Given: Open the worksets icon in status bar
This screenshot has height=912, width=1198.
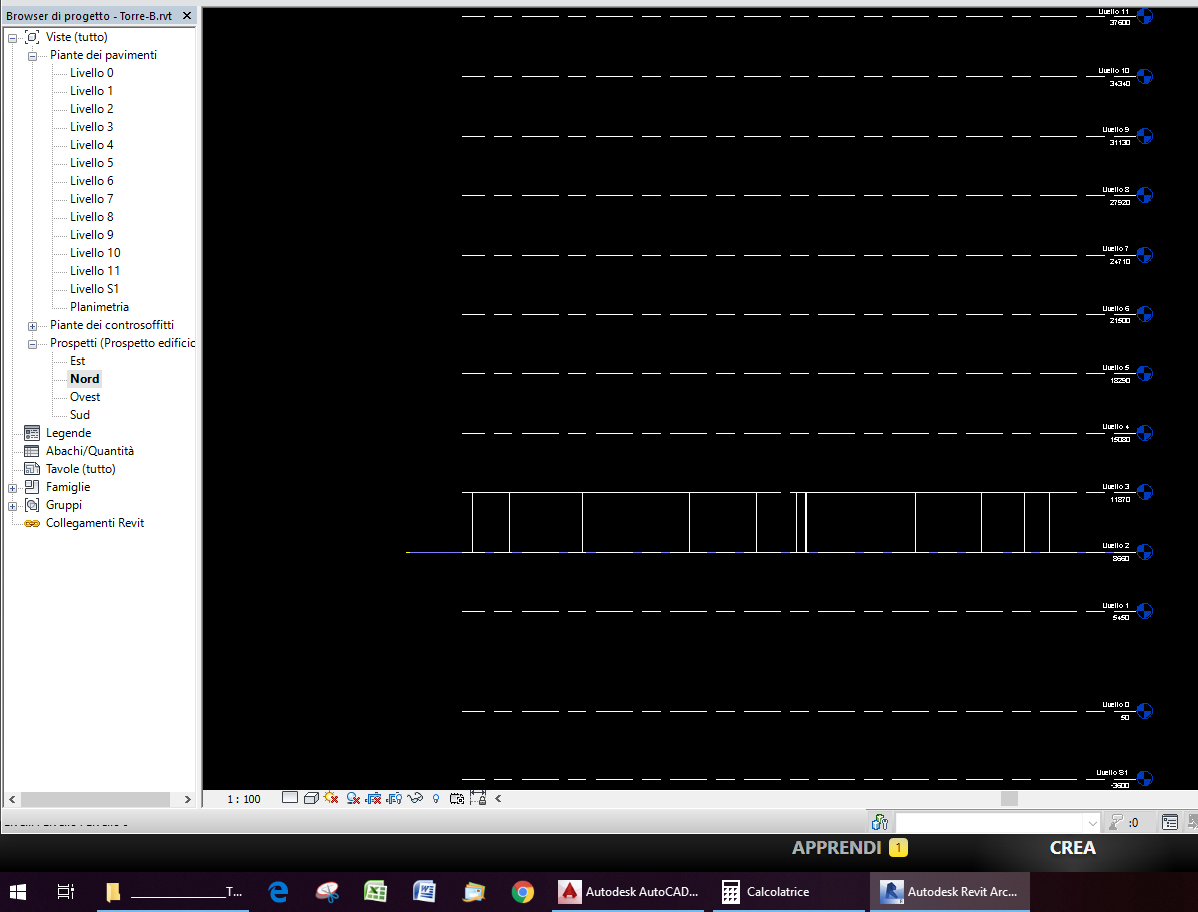Looking at the screenshot, I should pyautogui.click(x=880, y=822).
